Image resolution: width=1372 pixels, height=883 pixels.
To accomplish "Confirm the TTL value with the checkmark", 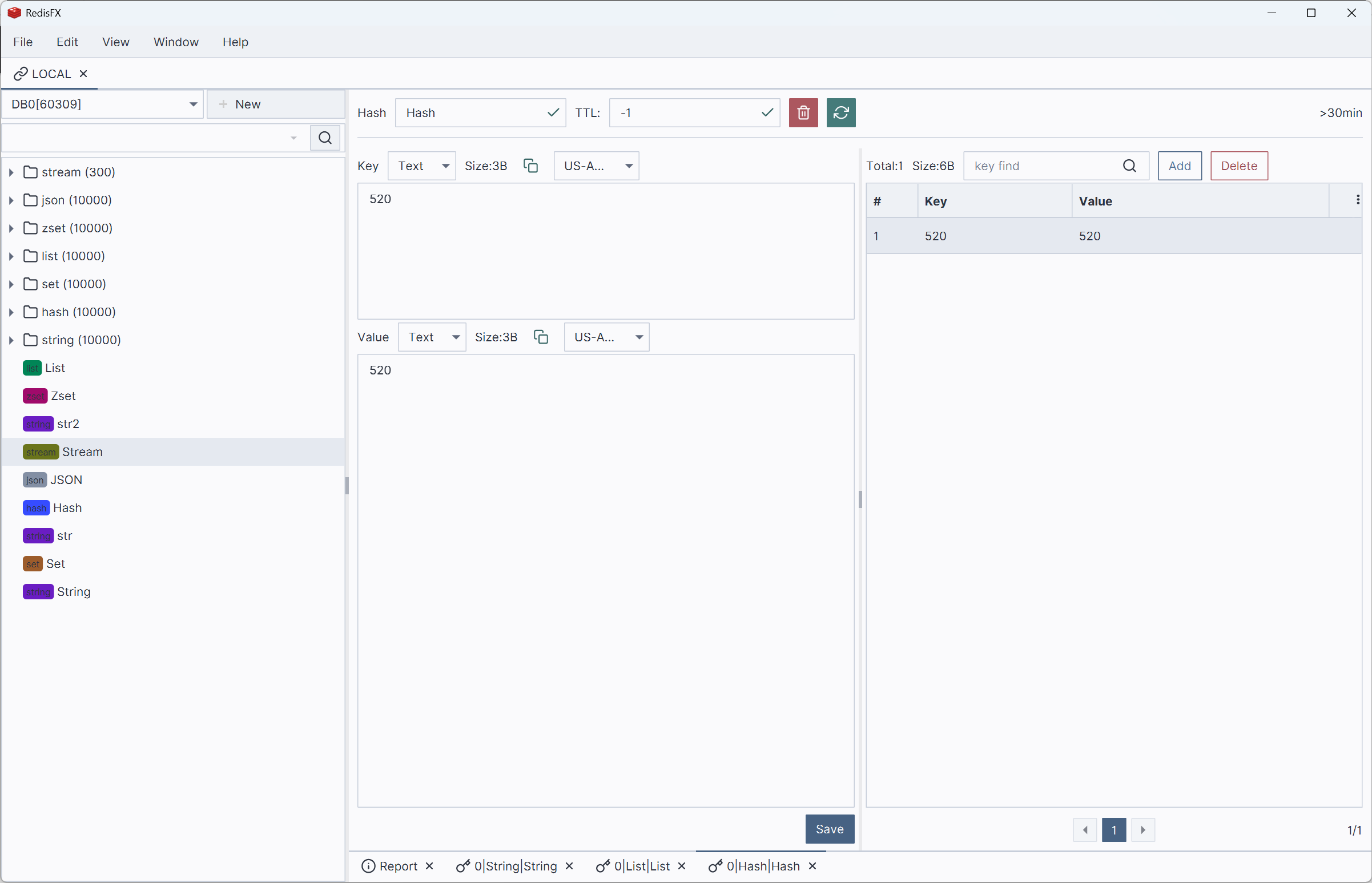I will coord(767,112).
